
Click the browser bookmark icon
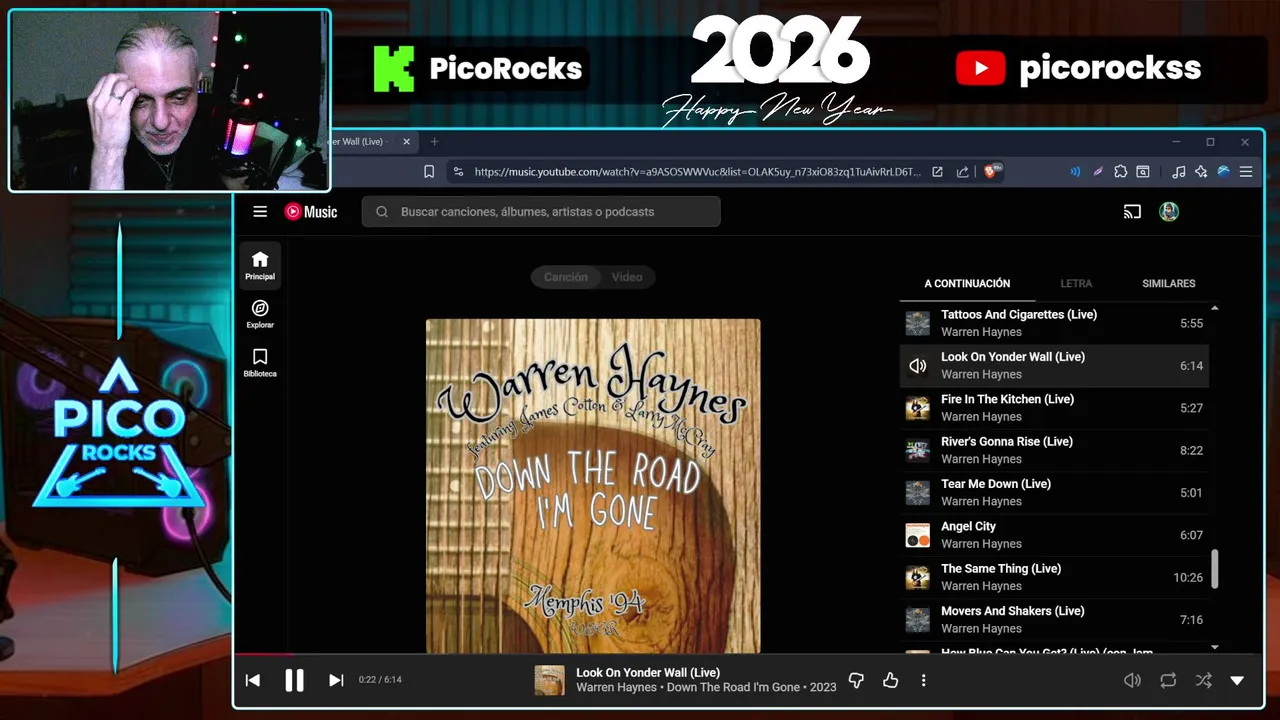(429, 172)
